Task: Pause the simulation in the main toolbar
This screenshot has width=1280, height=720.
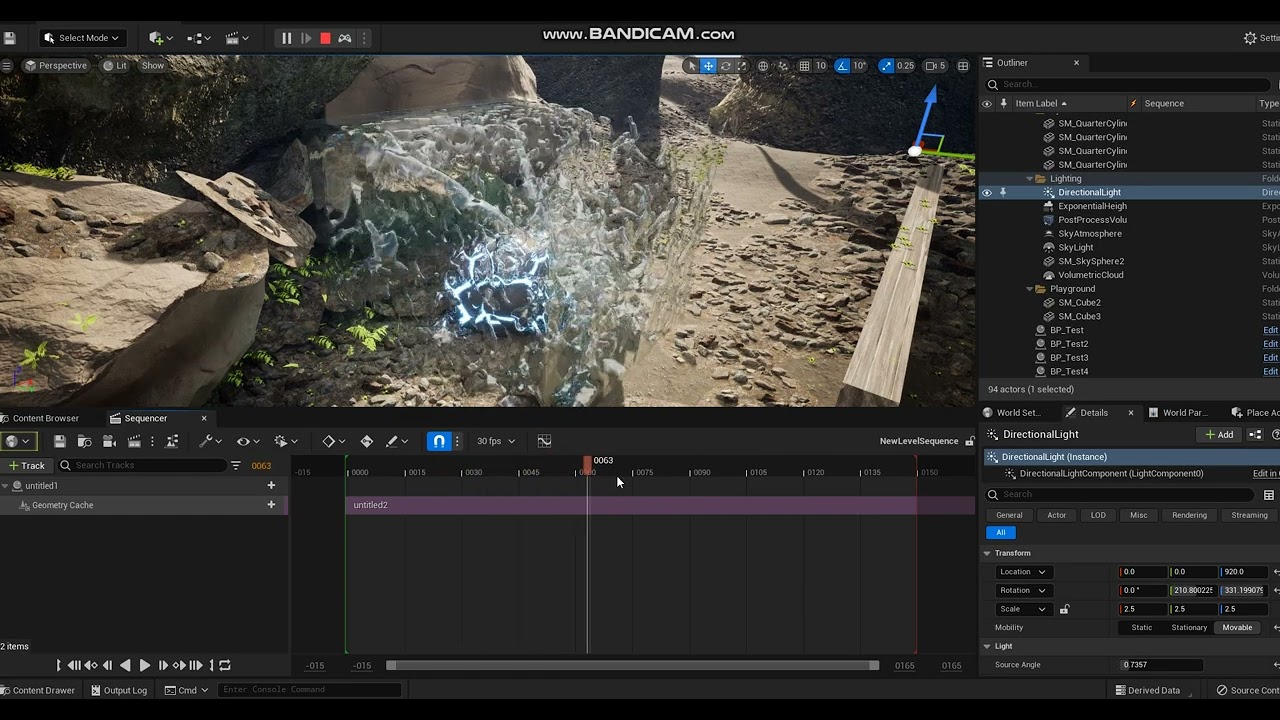Action: click(x=286, y=38)
